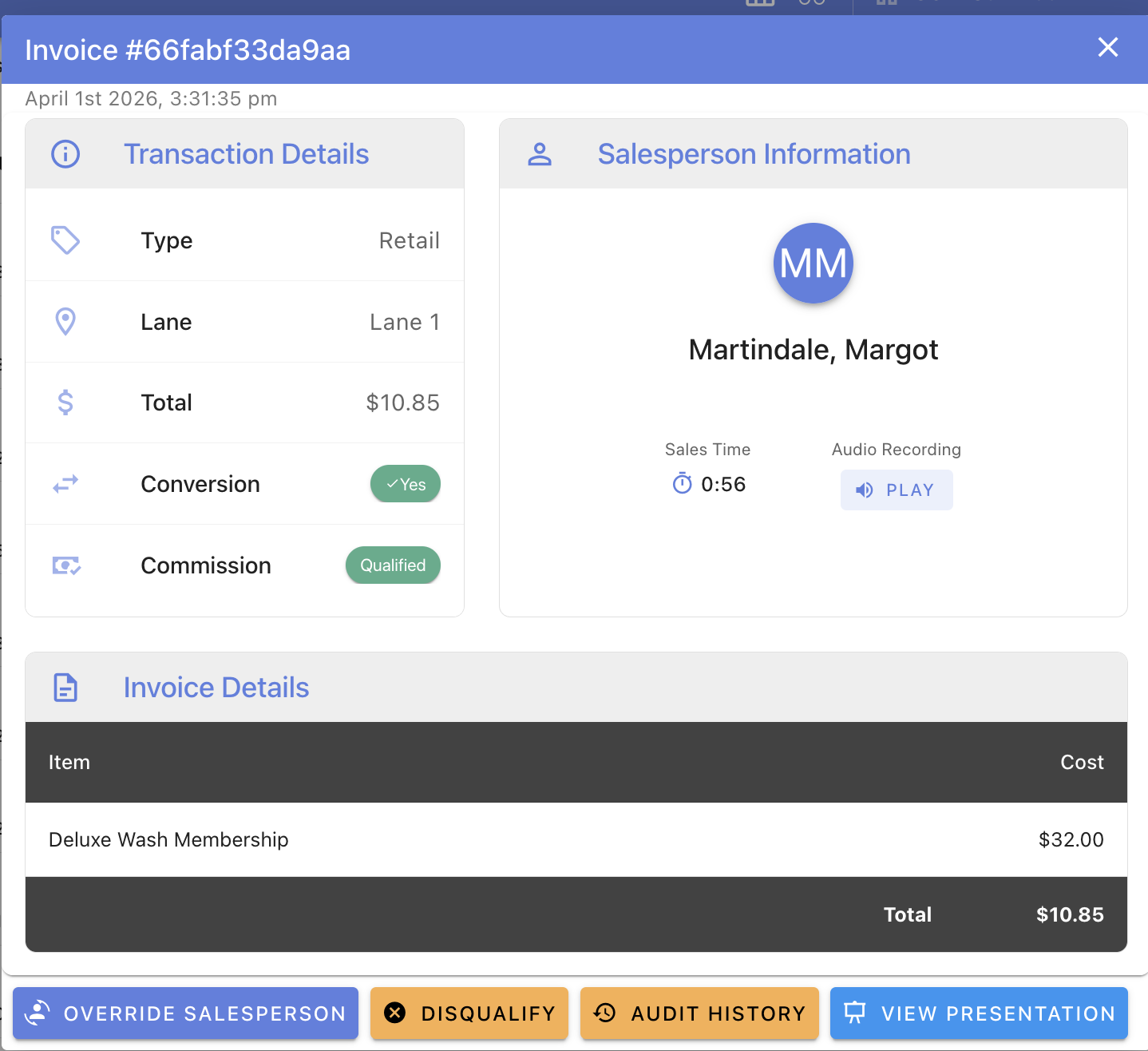This screenshot has width=1148, height=1051.
Task: Open the Audit History
Action: point(699,1013)
